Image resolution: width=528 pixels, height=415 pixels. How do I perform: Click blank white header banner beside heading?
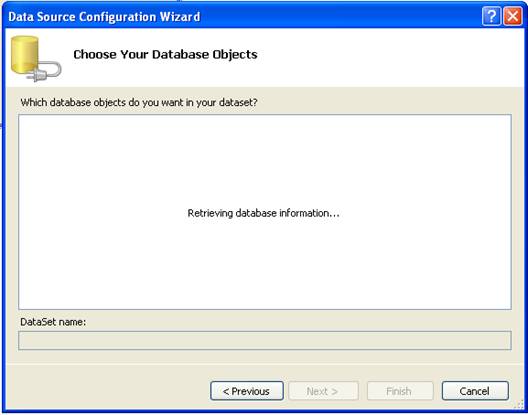pos(387,57)
